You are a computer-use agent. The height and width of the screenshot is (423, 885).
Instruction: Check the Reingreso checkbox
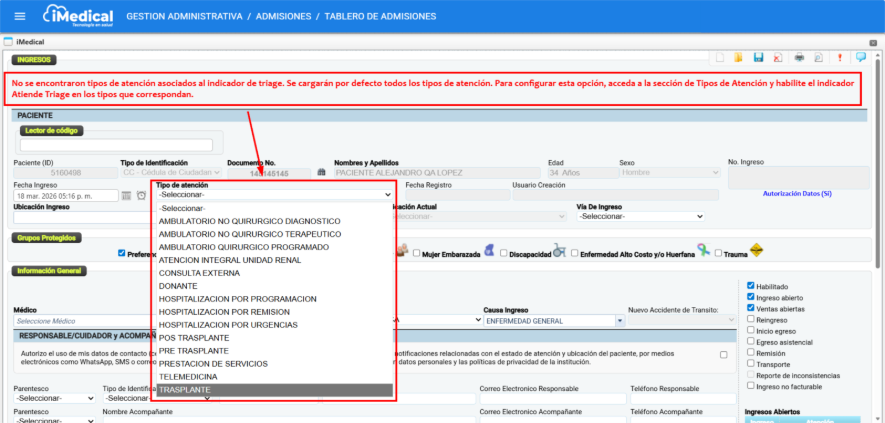751,320
